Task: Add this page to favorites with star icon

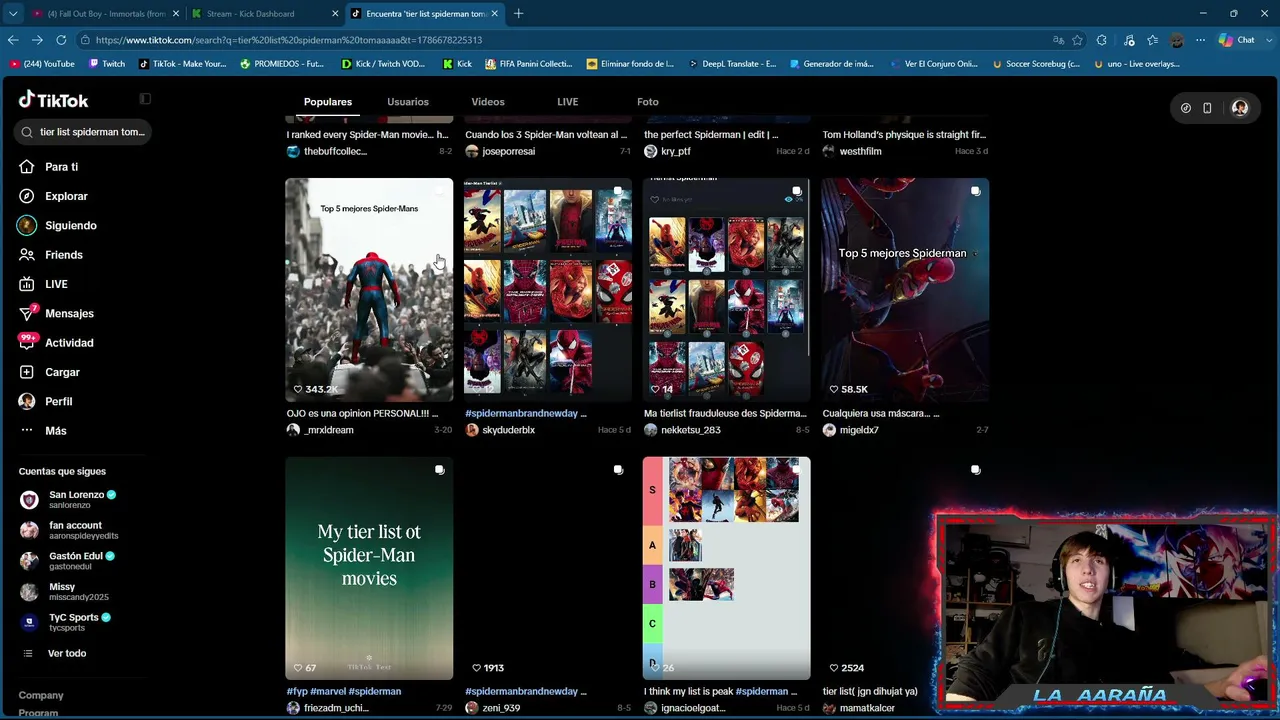Action: pyautogui.click(x=1077, y=40)
